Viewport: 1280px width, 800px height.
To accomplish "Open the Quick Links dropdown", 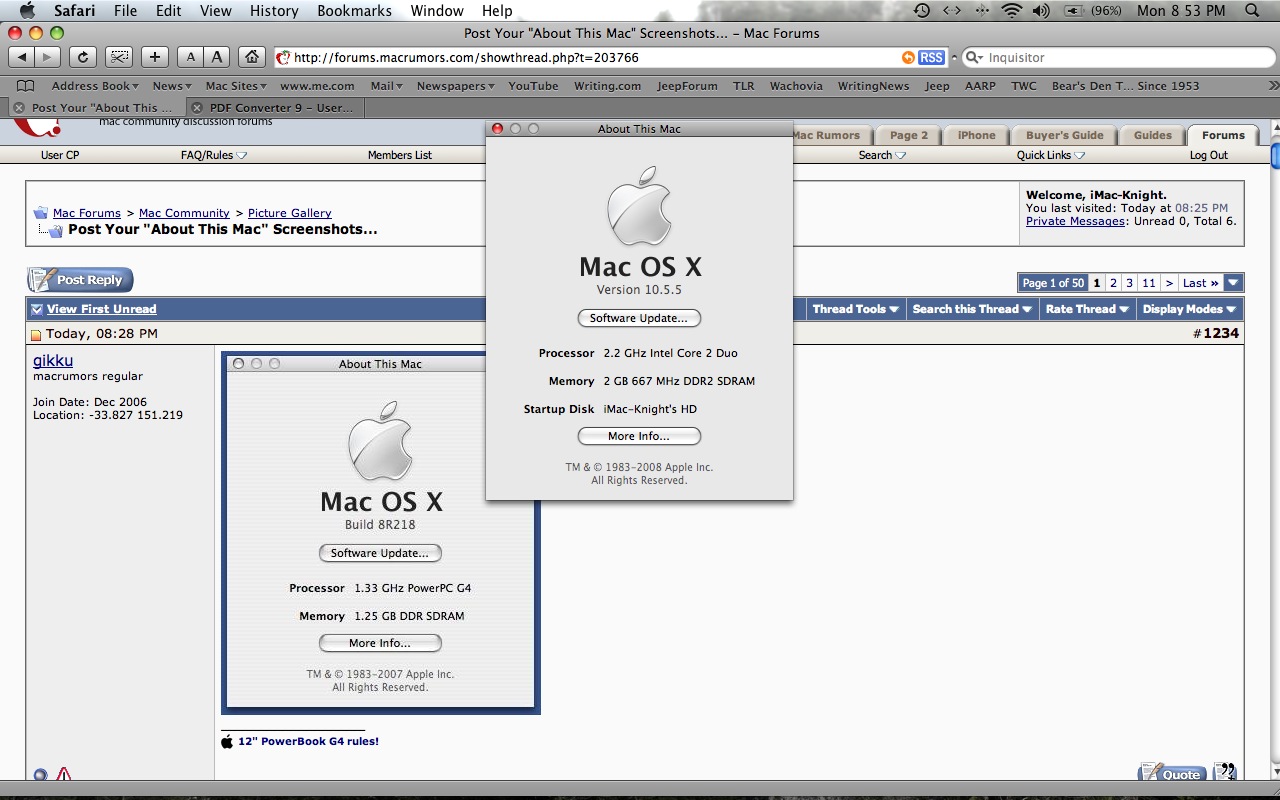I will (1051, 155).
